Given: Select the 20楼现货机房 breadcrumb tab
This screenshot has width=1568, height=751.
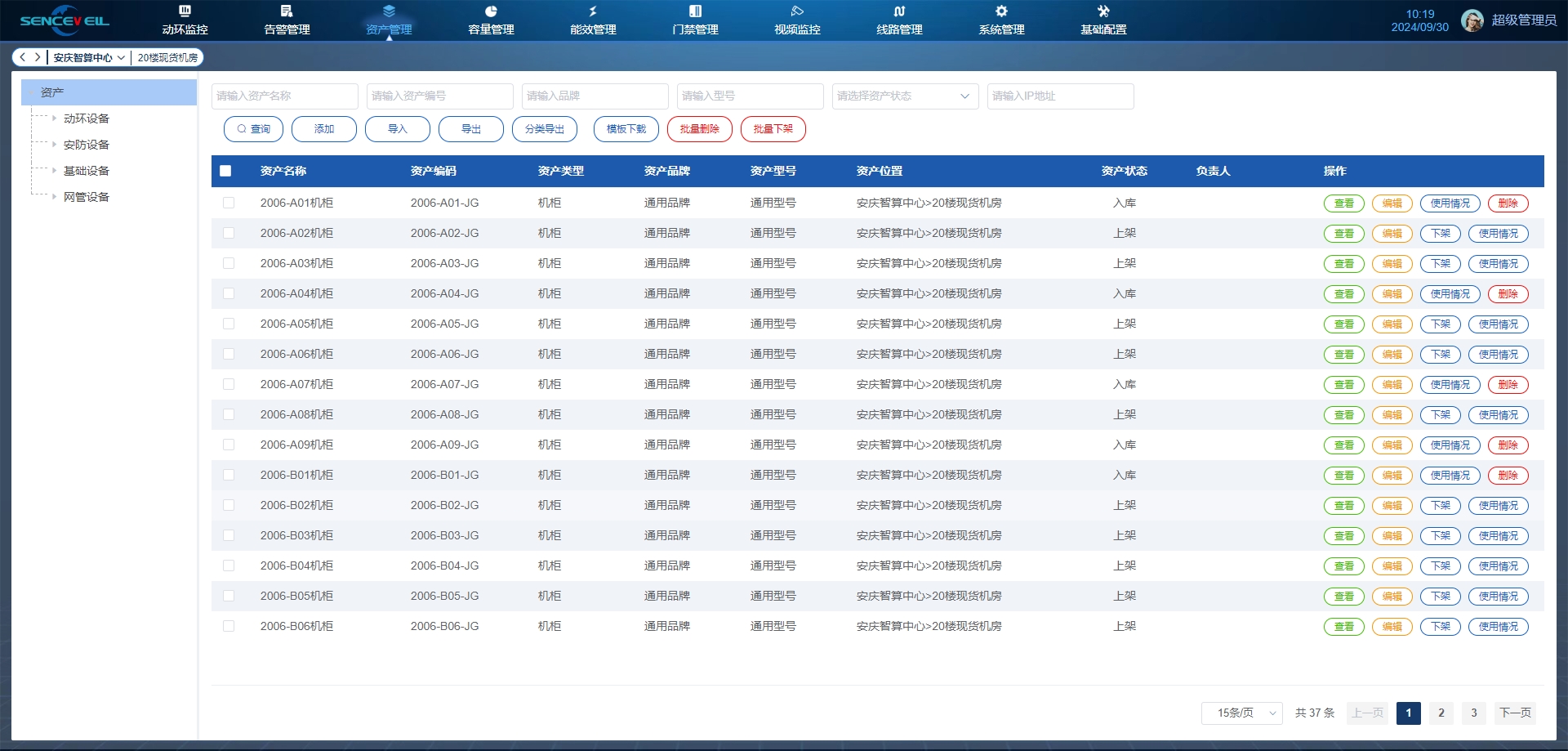Looking at the screenshot, I should (x=167, y=58).
